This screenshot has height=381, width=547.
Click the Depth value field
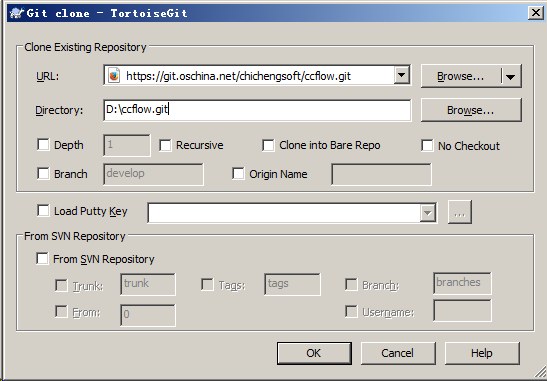pyautogui.click(x=127, y=145)
